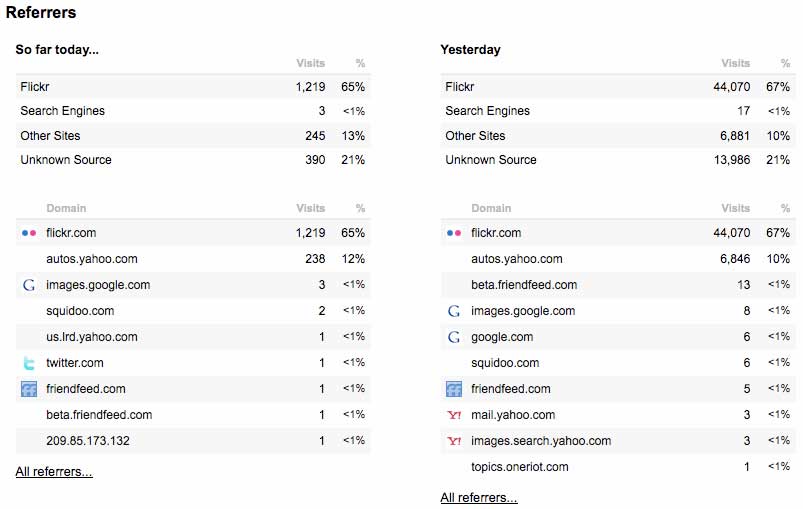Click the Visits column header above today's domains
The width and height of the screenshot is (803, 509).
[311, 208]
